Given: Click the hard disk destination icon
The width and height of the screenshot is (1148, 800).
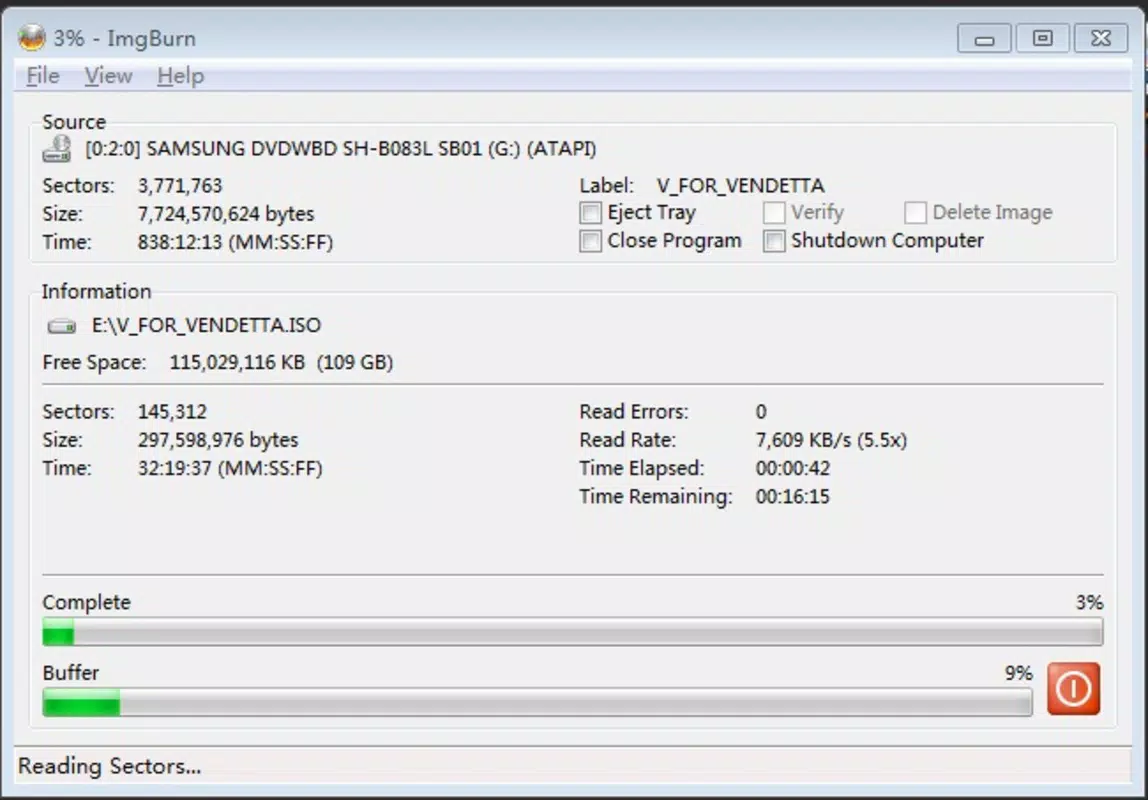Looking at the screenshot, I should pyautogui.click(x=62, y=326).
